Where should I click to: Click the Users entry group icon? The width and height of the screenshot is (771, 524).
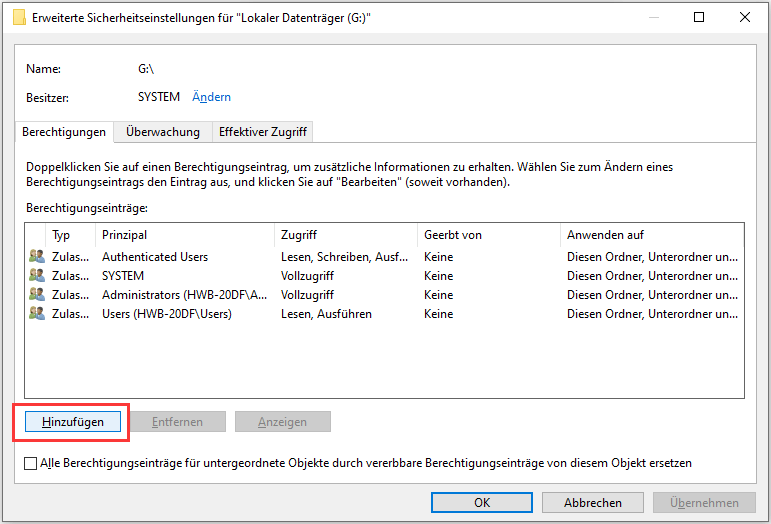click(37, 314)
